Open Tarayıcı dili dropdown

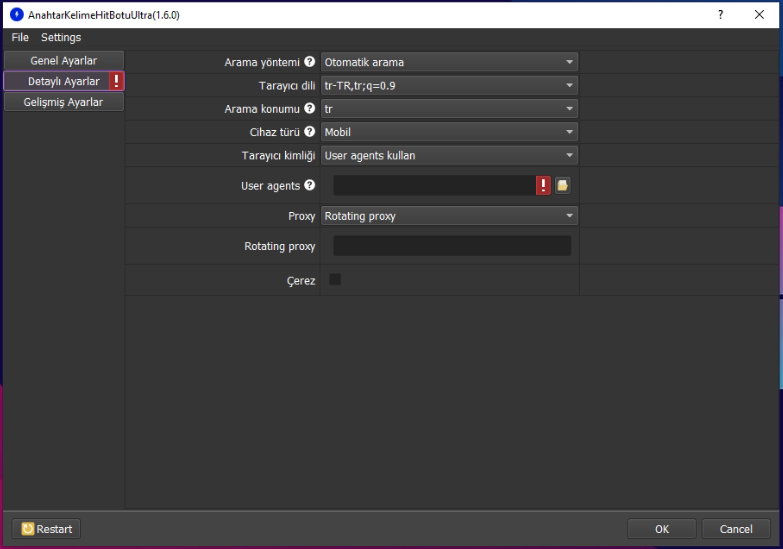pos(449,86)
